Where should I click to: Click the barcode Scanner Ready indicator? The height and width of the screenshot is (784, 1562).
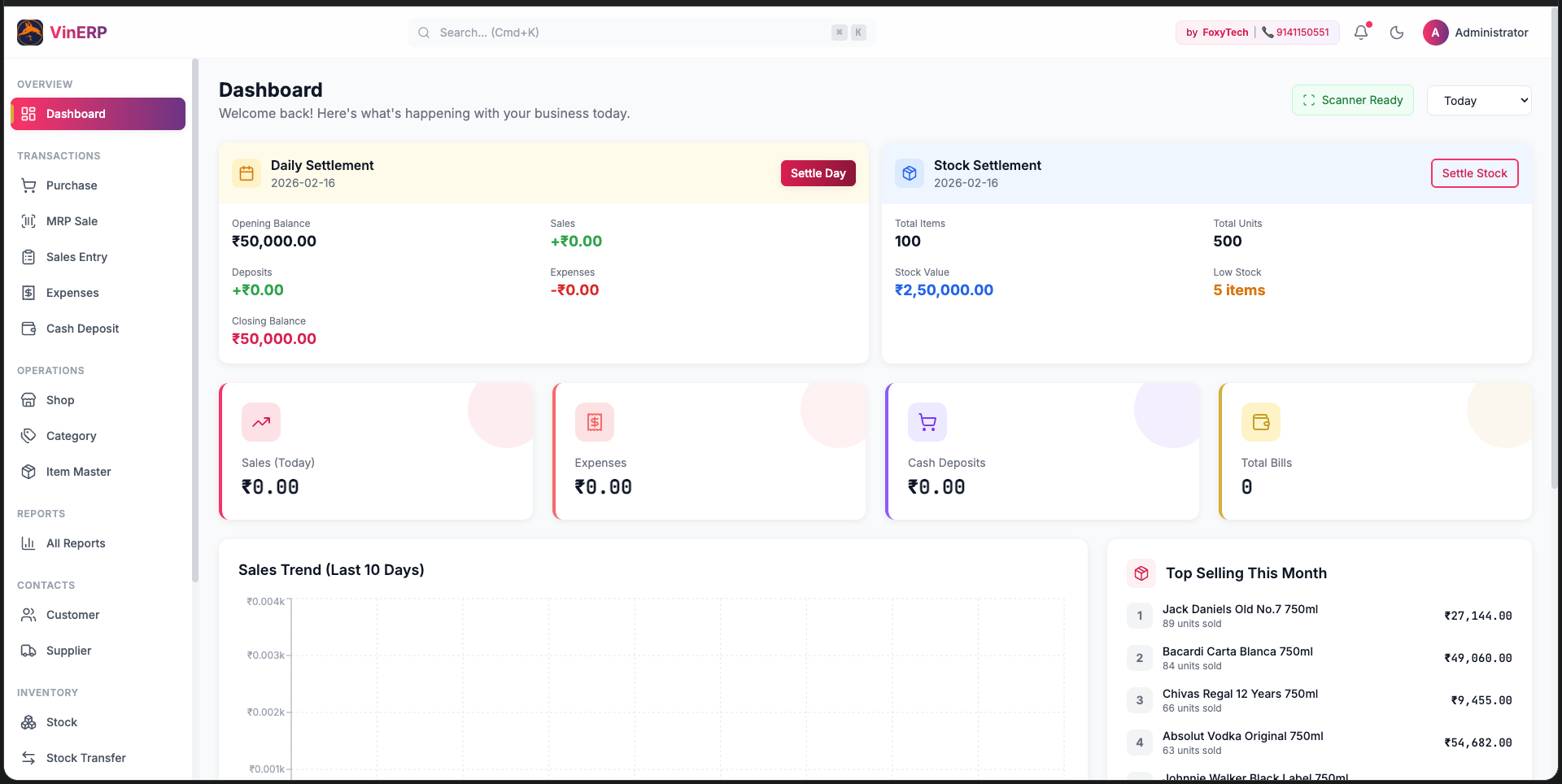(x=1352, y=100)
